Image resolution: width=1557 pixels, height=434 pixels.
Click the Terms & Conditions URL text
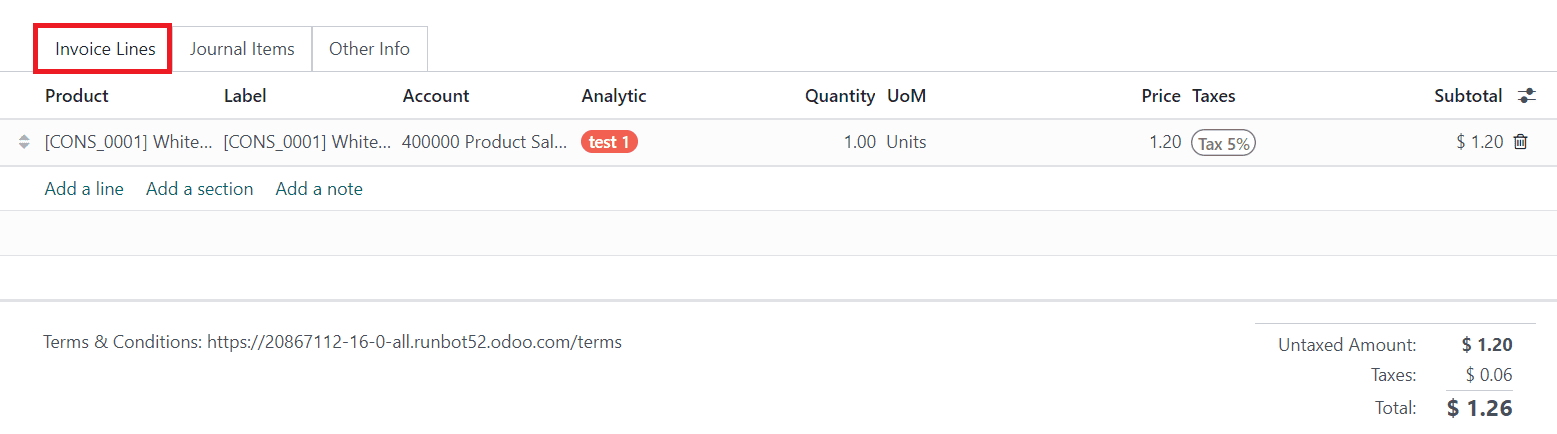(x=414, y=342)
